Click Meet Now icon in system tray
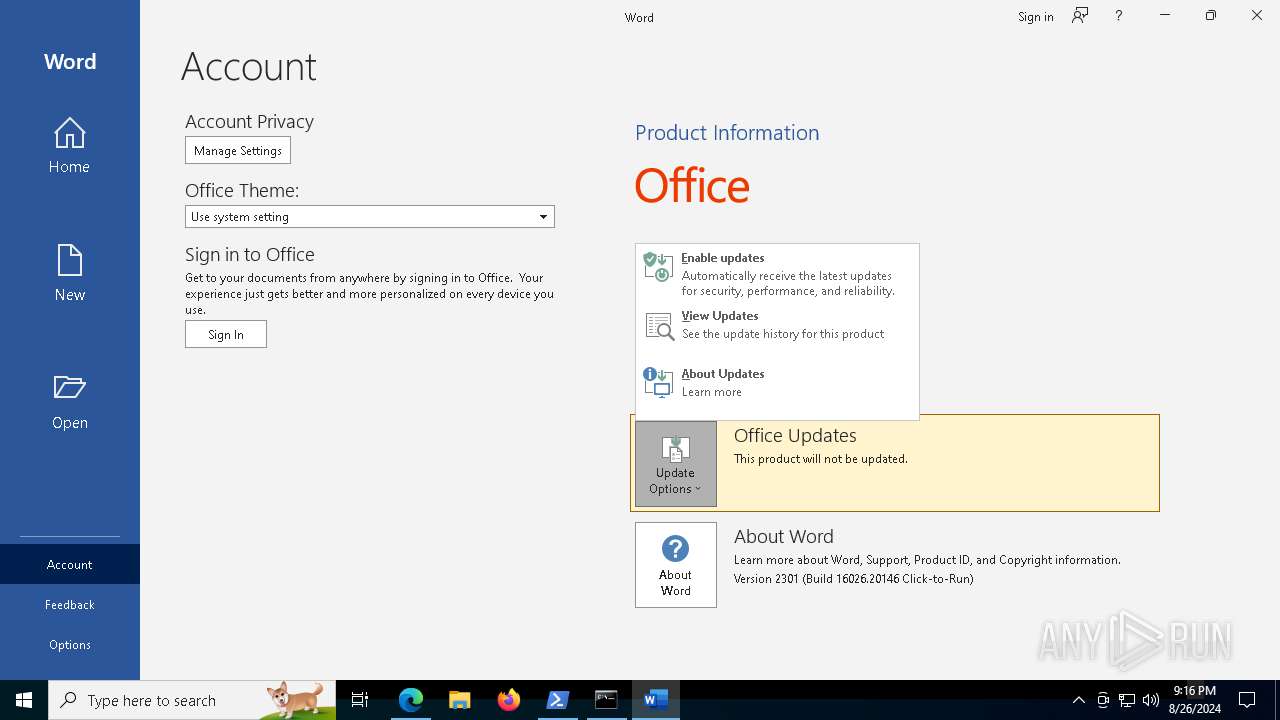 [x=1103, y=700]
